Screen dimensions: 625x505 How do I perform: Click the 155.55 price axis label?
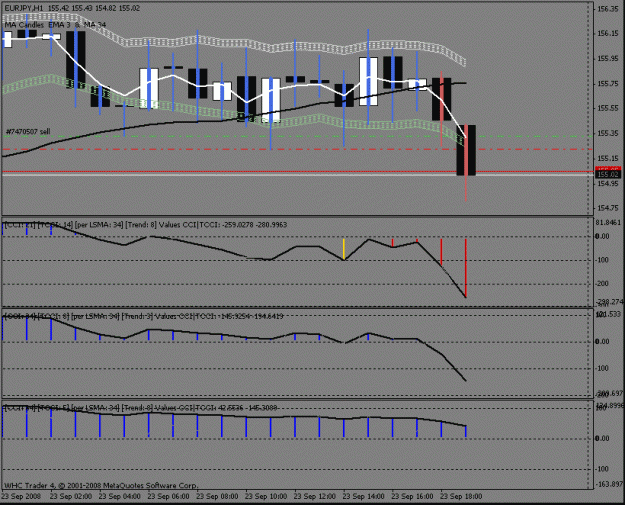(x=607, y=108)
